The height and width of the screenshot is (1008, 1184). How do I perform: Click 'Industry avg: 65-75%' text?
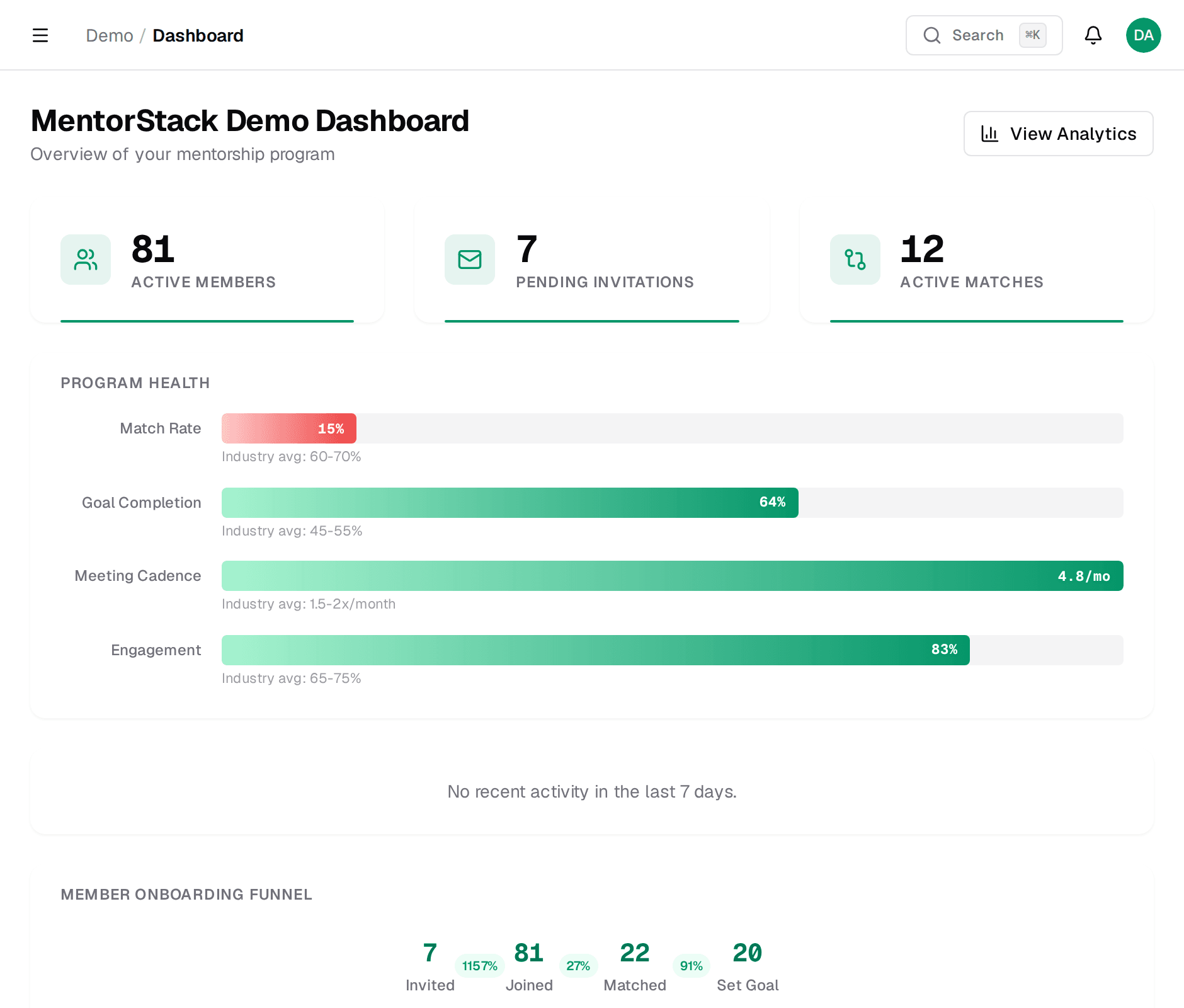click(x=292, y=679)
